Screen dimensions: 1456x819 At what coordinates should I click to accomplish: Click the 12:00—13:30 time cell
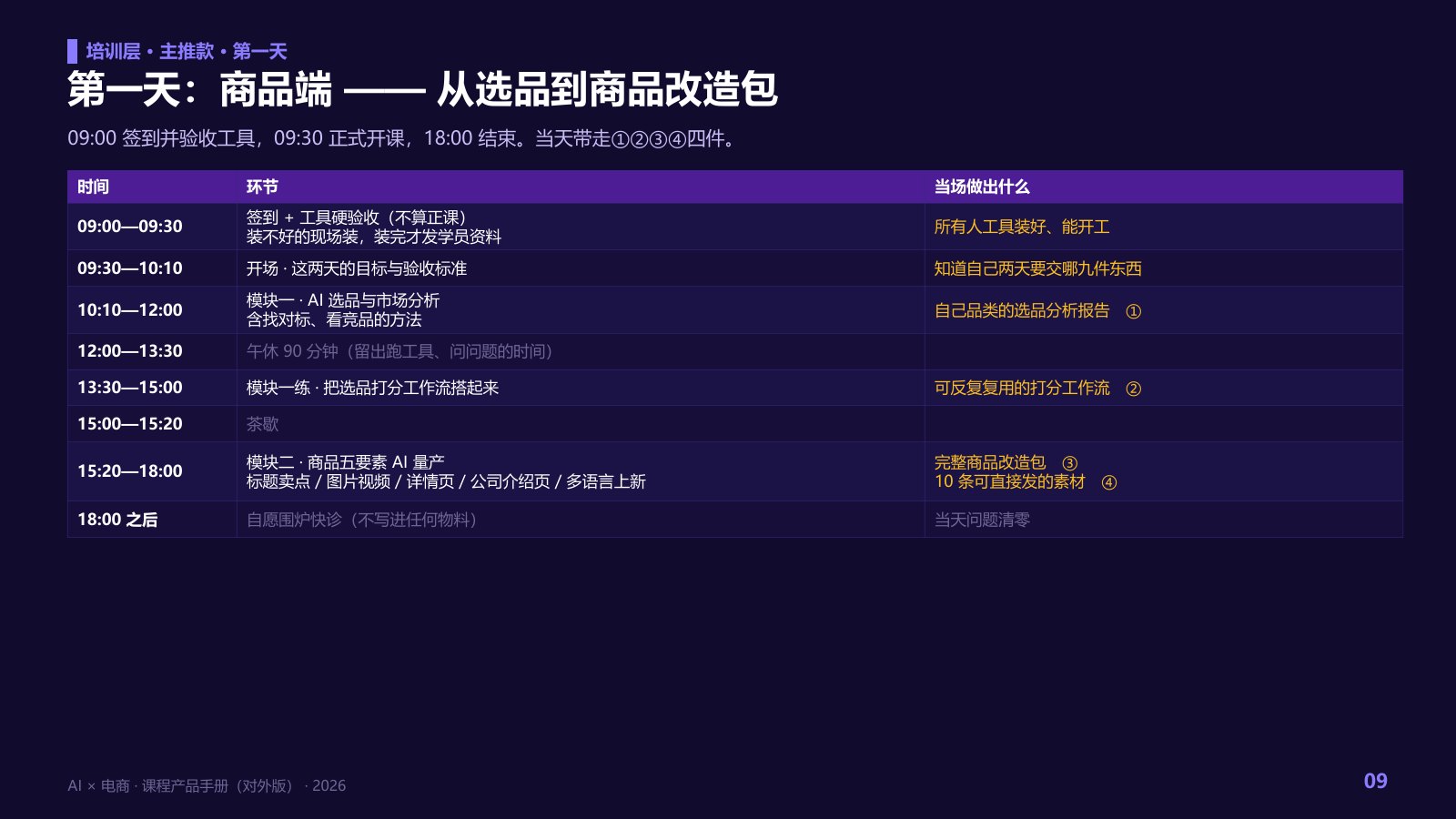pyautogui.click(x=152, y=351)
